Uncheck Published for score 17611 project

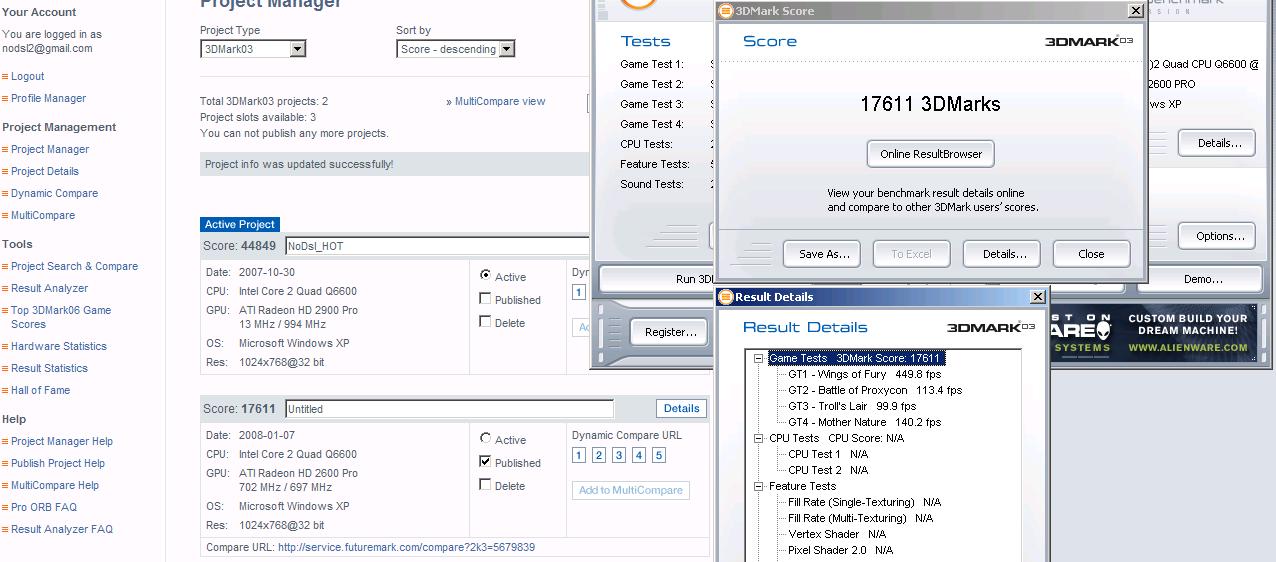click(485, 461)
